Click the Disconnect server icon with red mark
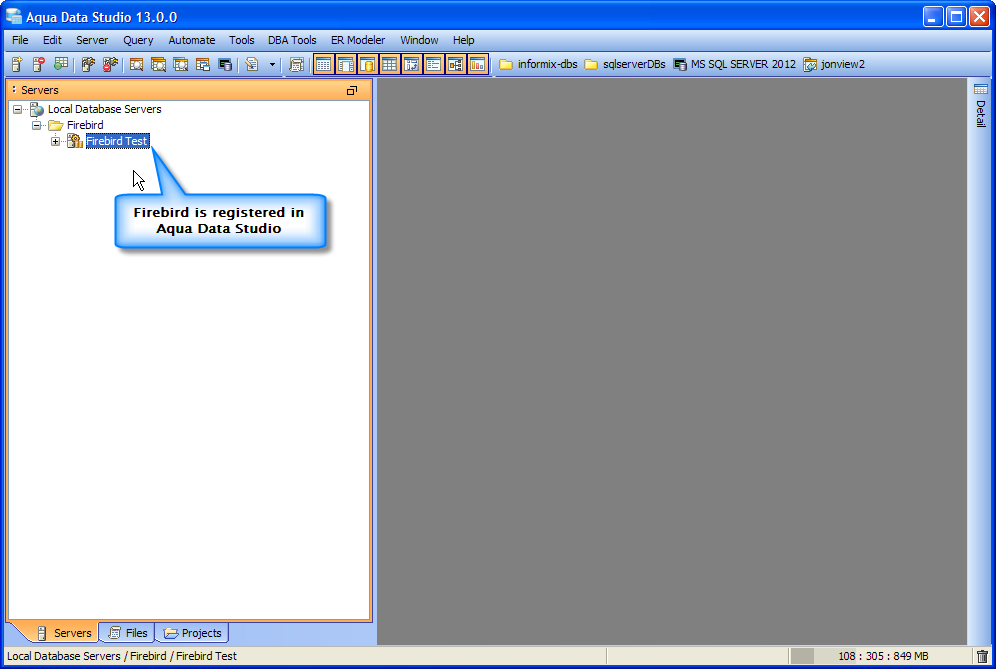The image size is (996, 669). [111, 64]
